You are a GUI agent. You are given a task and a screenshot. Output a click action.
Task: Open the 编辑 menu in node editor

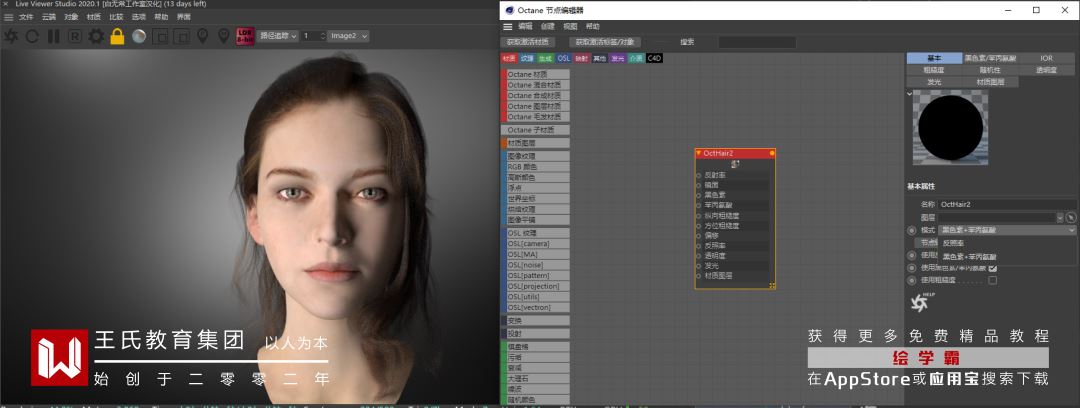525,26
